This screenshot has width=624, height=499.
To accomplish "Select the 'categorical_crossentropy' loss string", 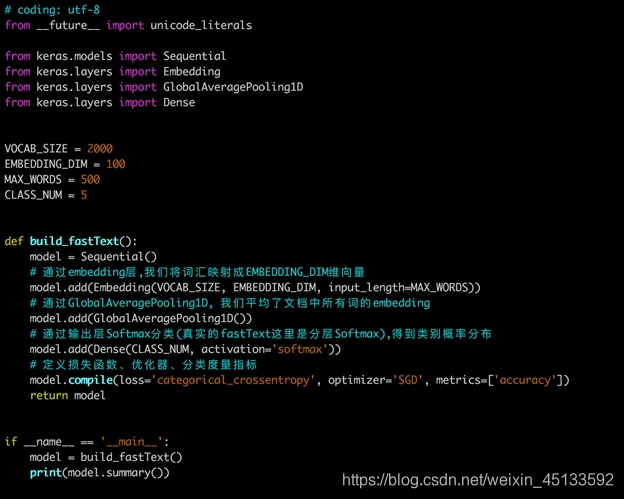I will pyautogui.click(x=233, y=380).
